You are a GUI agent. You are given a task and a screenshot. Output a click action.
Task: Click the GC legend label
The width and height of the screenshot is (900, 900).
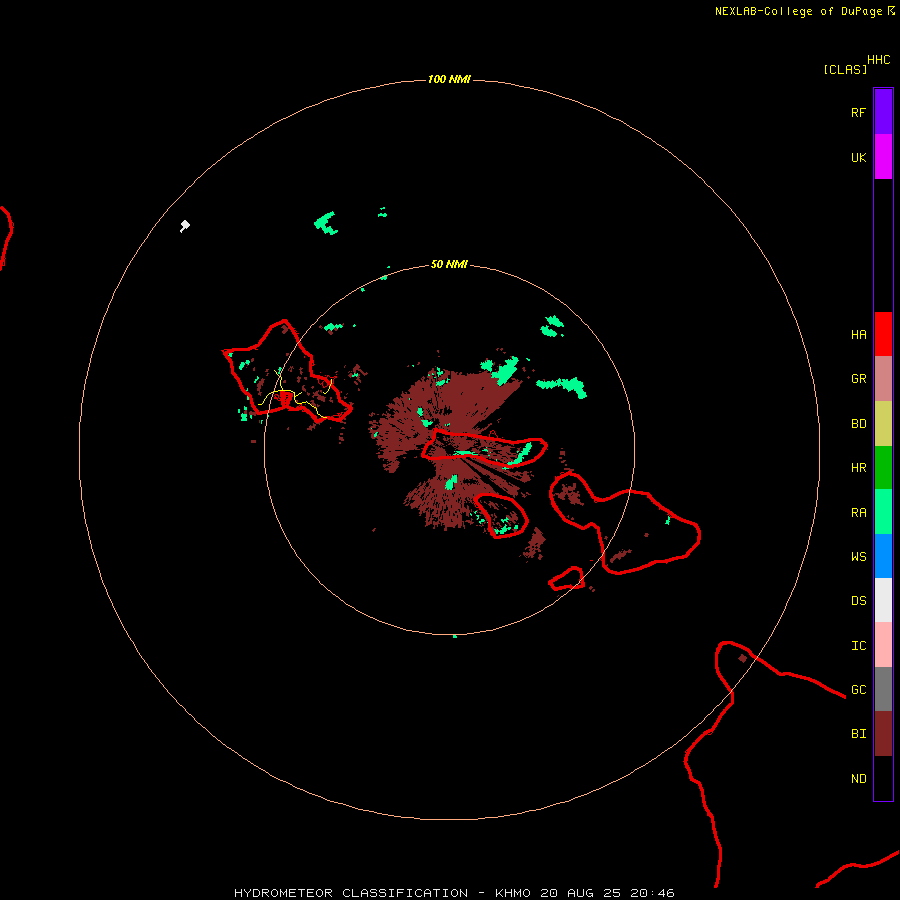(858, 690)
